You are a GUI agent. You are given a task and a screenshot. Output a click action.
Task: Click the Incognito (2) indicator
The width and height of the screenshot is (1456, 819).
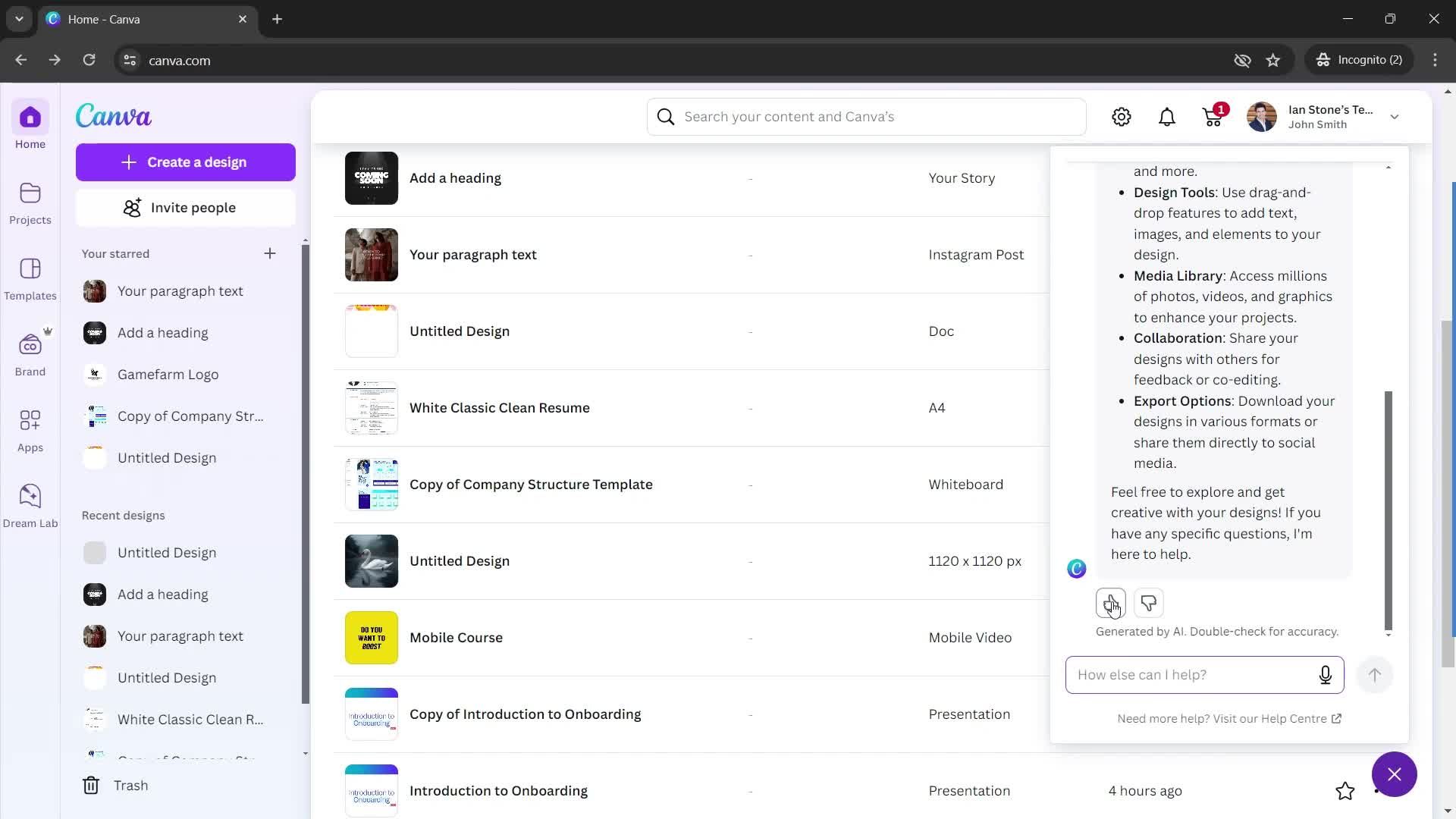tap(1360, 60)
